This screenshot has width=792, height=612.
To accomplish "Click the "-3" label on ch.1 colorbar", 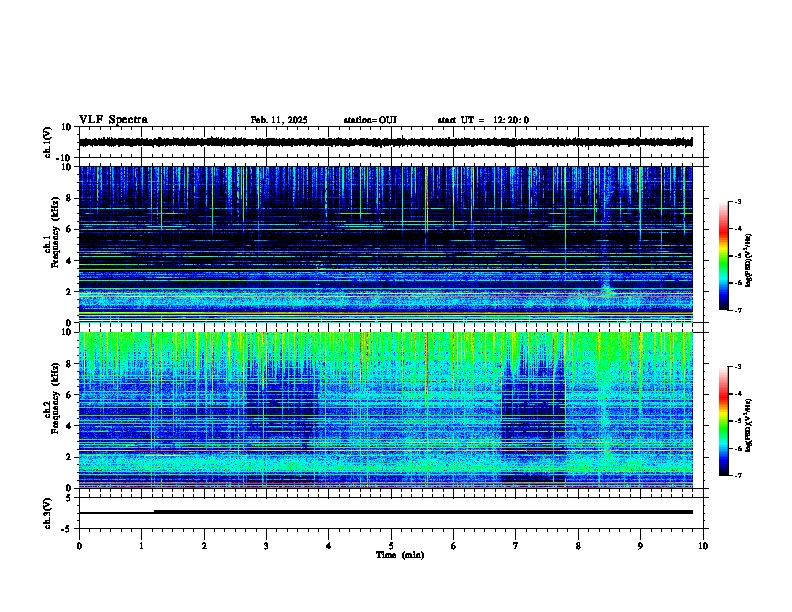I will point(737,202).
